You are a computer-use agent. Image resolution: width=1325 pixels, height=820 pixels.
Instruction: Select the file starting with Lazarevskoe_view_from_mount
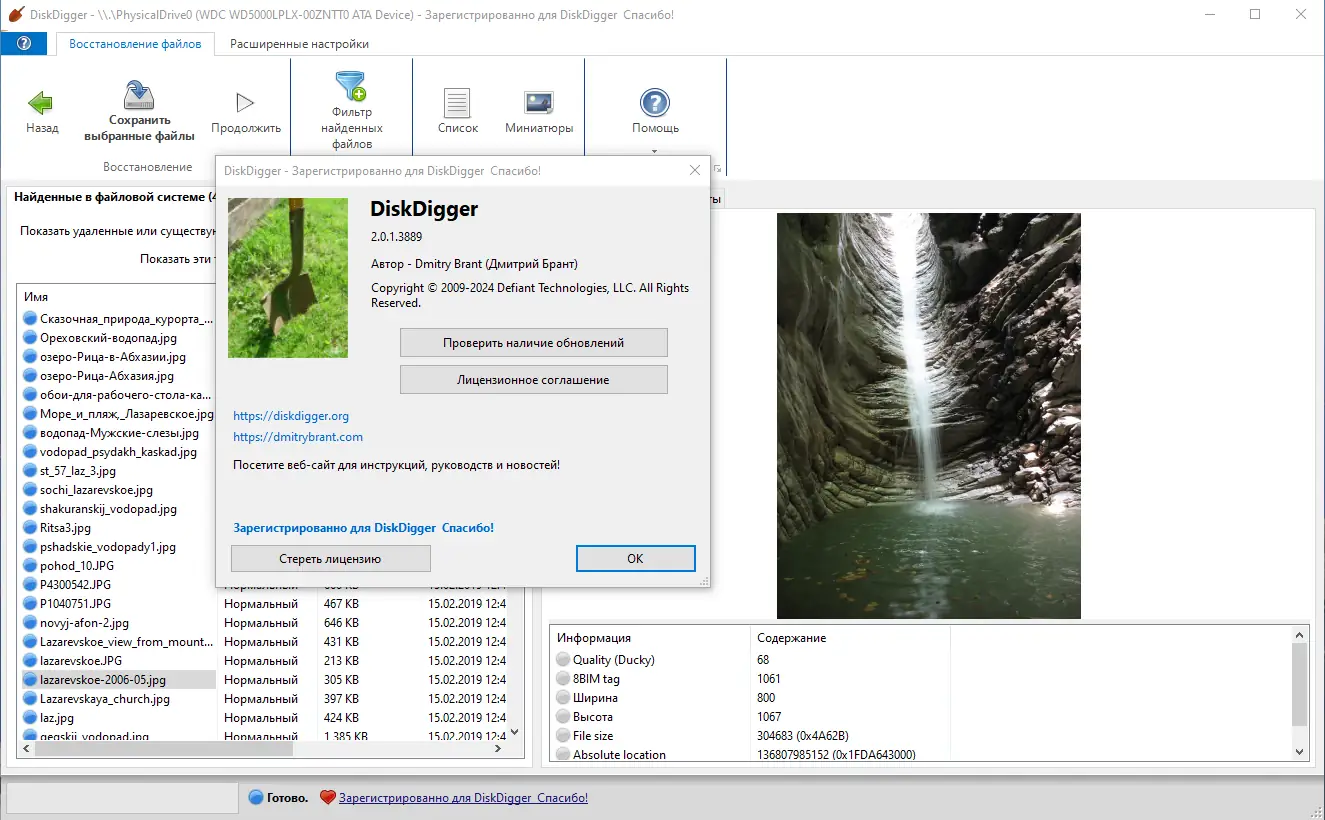coord(127,642)
